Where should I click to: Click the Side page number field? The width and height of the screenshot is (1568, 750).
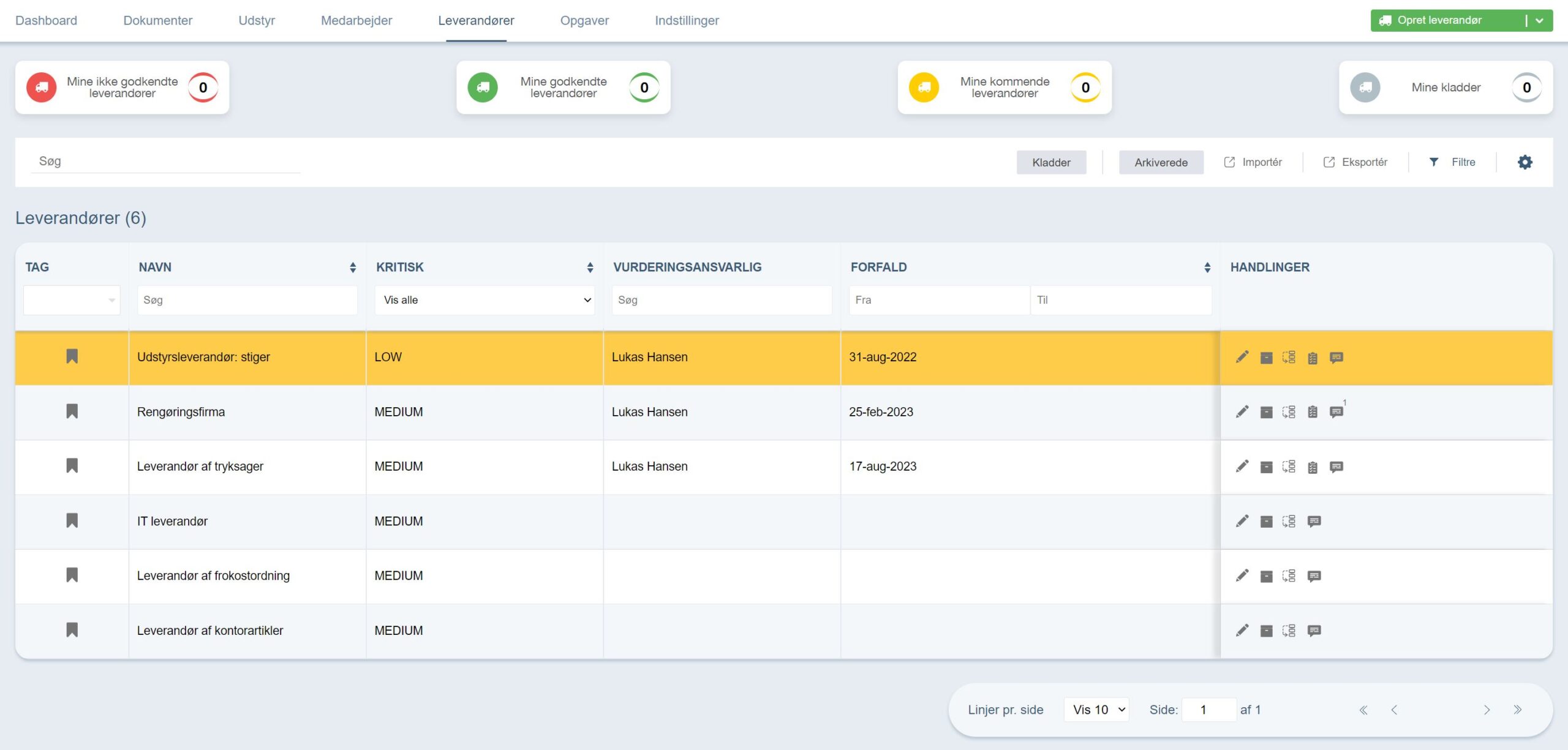(x=1208, y=710)
